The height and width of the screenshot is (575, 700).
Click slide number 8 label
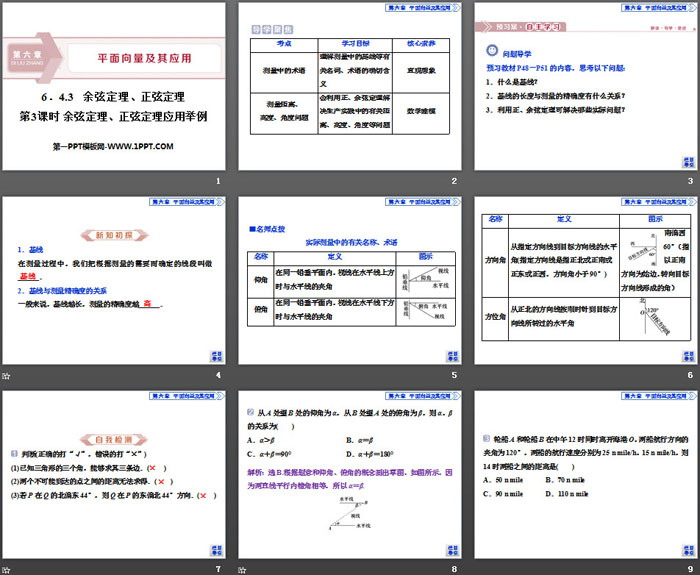(454, 569)
